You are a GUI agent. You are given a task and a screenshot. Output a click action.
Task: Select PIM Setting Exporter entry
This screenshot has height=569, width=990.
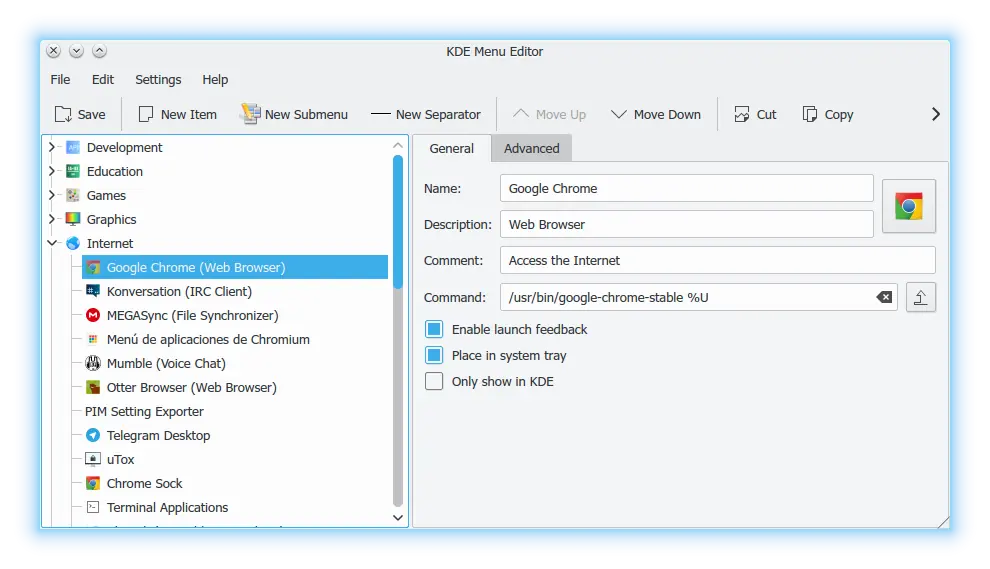[144, 411]
